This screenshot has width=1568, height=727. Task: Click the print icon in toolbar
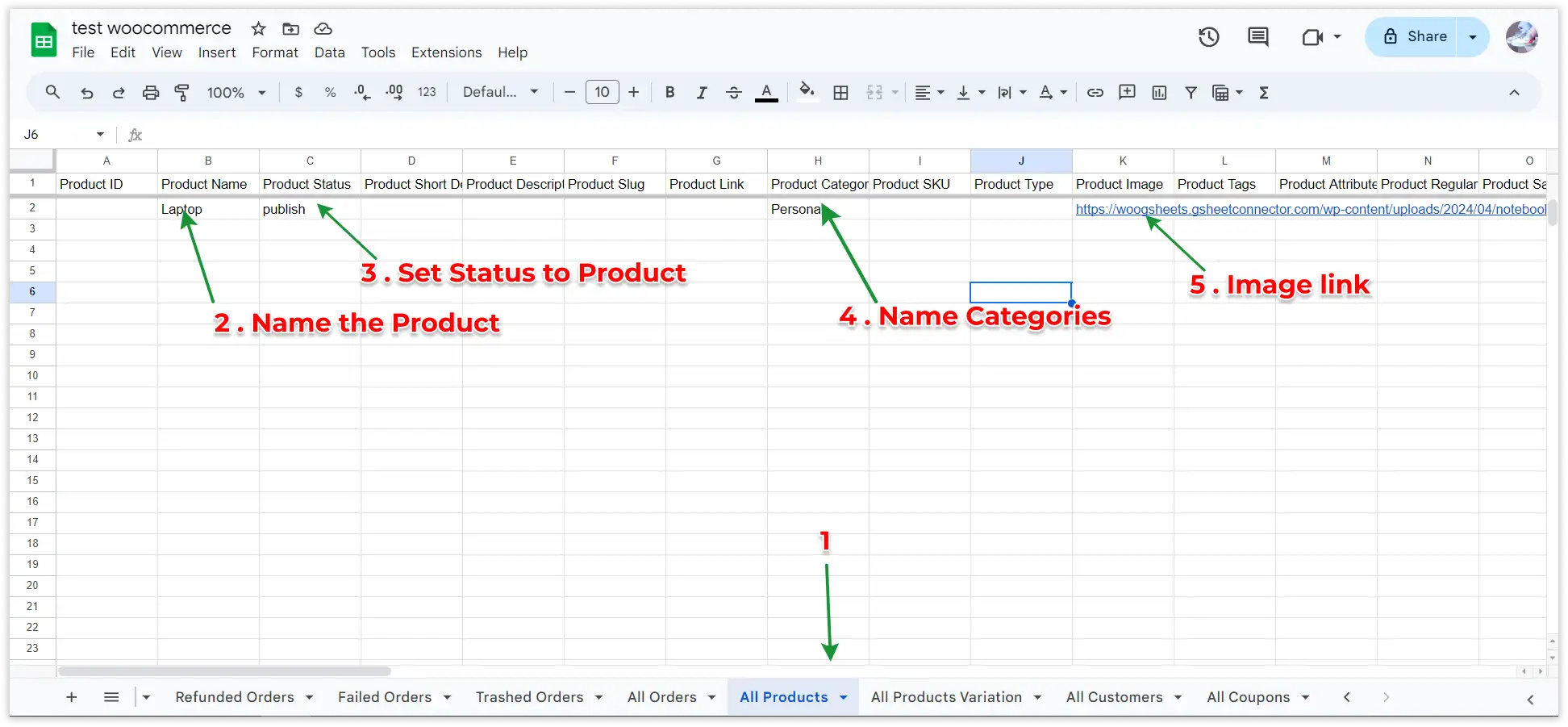(x=151, y=93)
